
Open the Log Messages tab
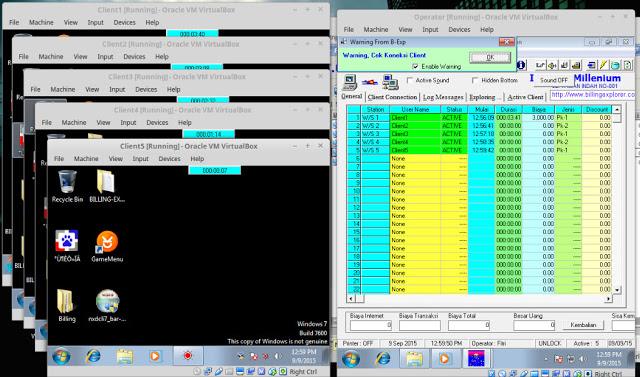pos(443,97)
